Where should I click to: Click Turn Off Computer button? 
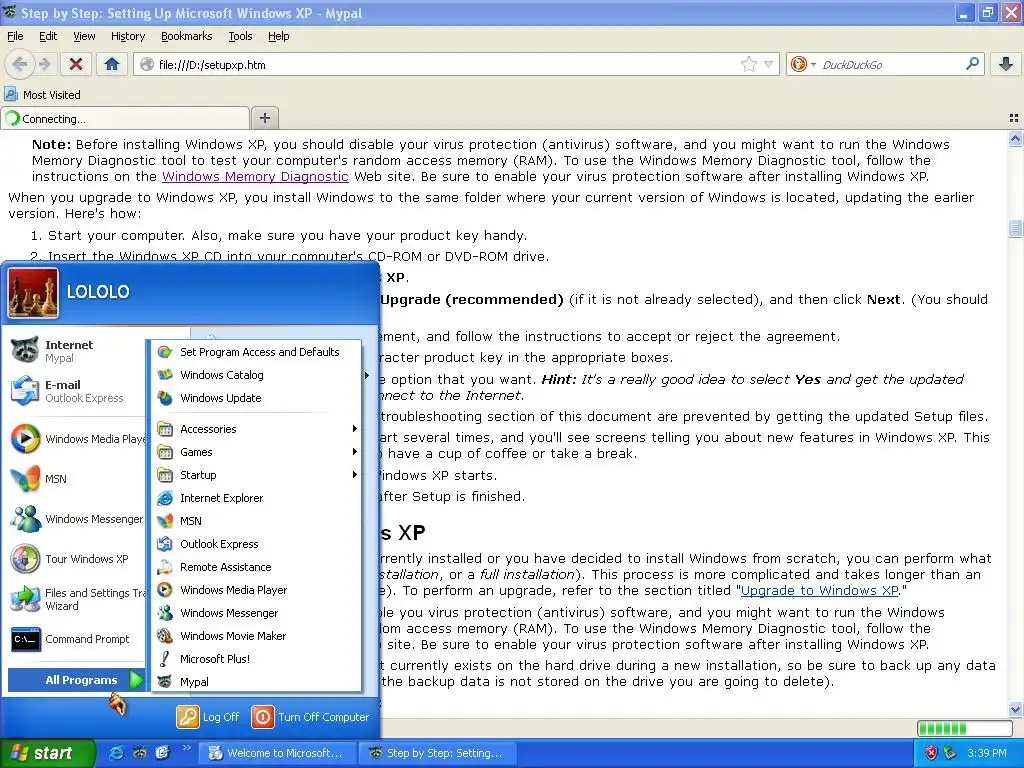[311, 717]
